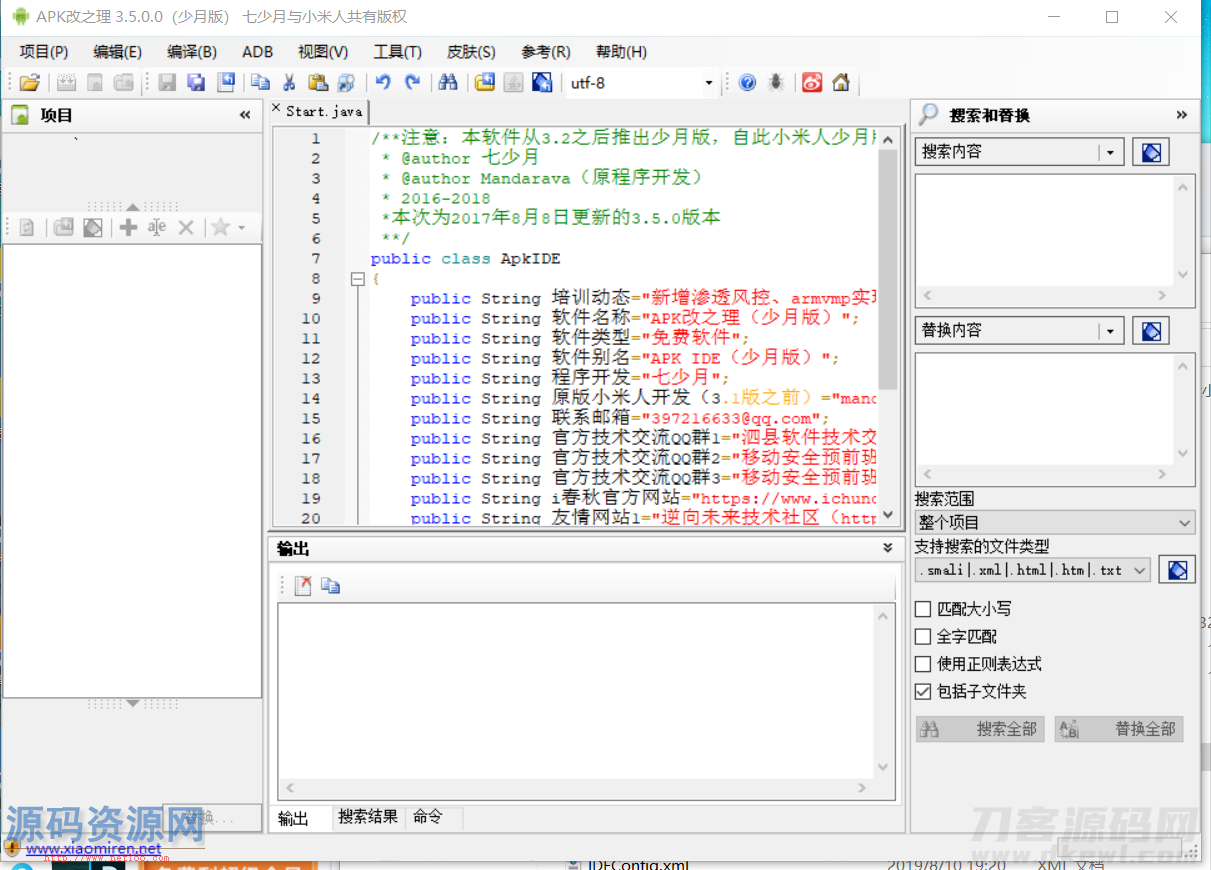Click the home page icon
Image resolution: width=1211 pixels, height=870 pixels.
[841, 83]
